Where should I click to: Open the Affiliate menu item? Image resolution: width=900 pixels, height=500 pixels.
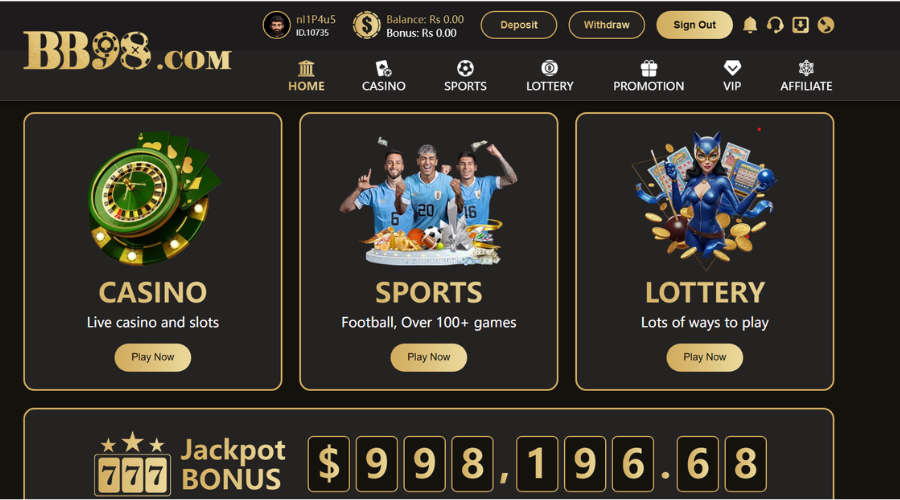806,76
